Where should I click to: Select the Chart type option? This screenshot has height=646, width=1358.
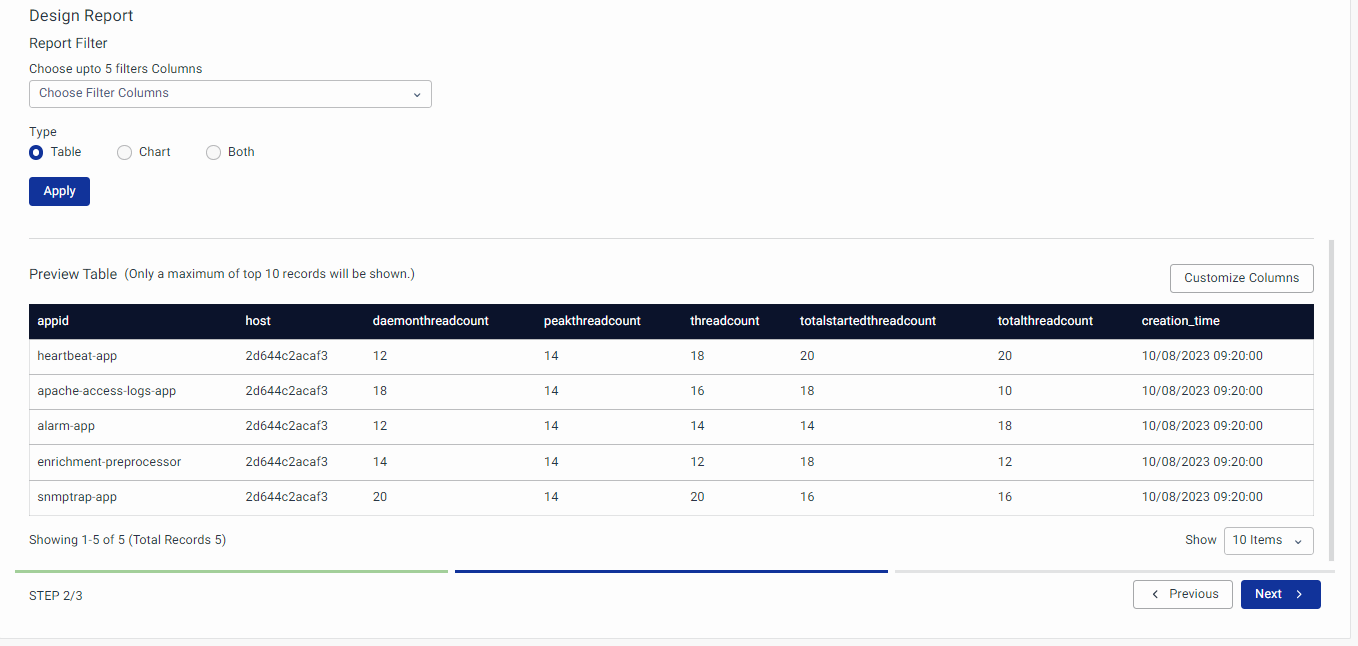pos(124,153)
